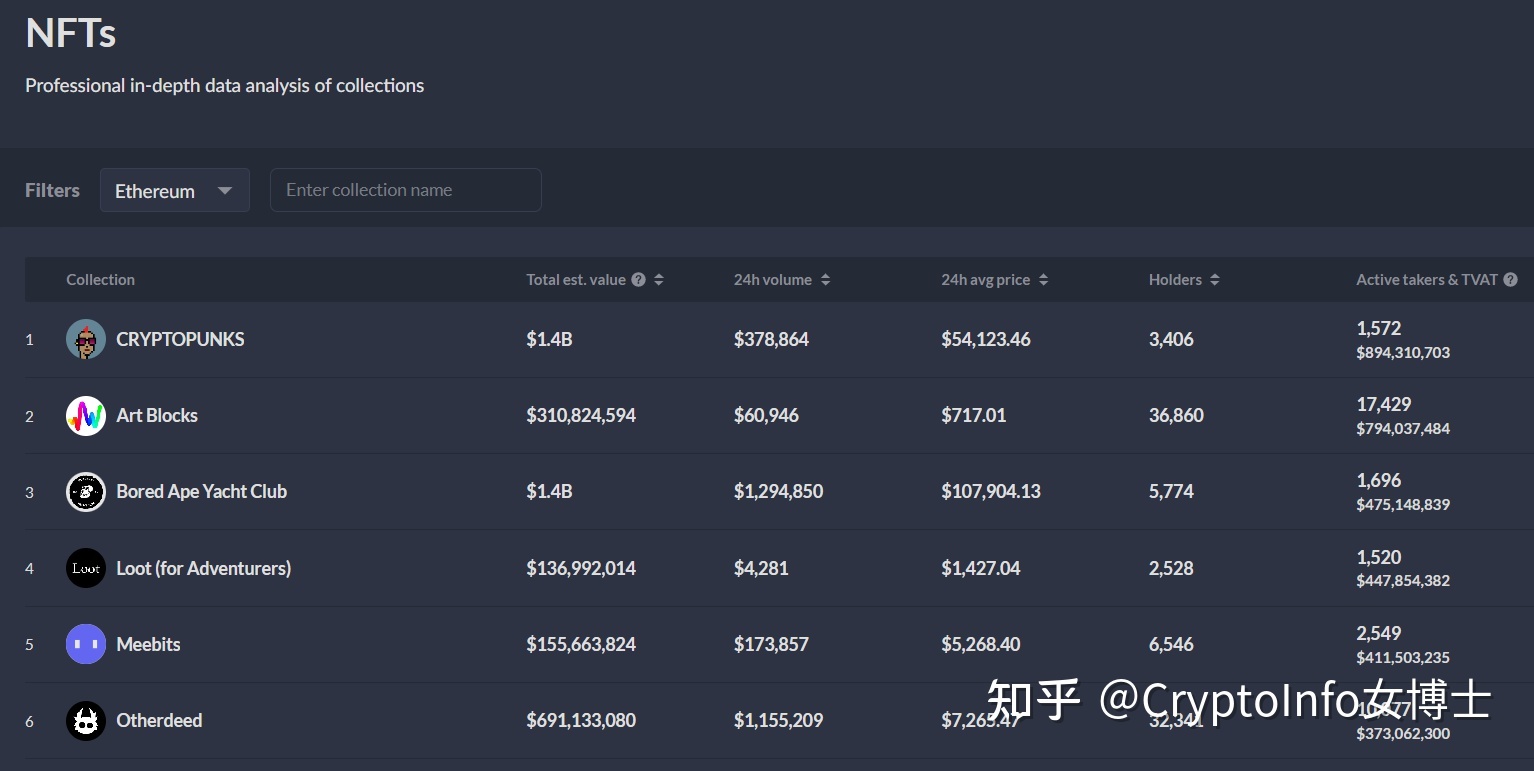Sort by 24h avg price arrows
The width and height of the screenshot is (1534, 771).
click(x=1043, y=280)
